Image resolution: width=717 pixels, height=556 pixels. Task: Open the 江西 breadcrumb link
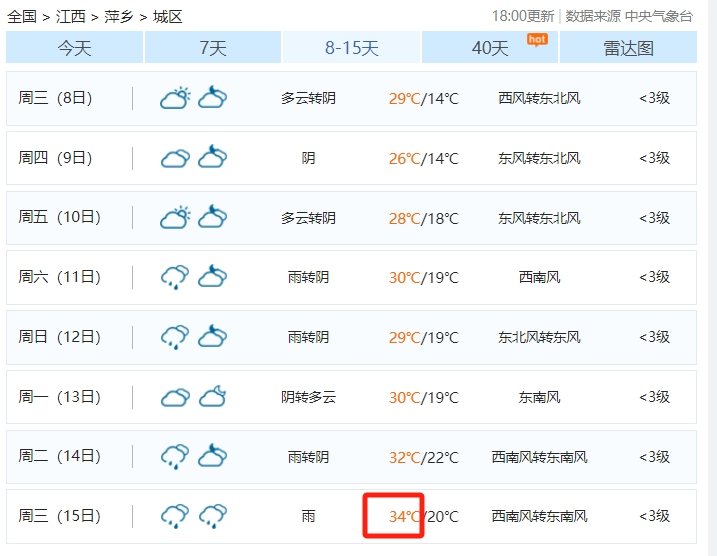[70, 17]
